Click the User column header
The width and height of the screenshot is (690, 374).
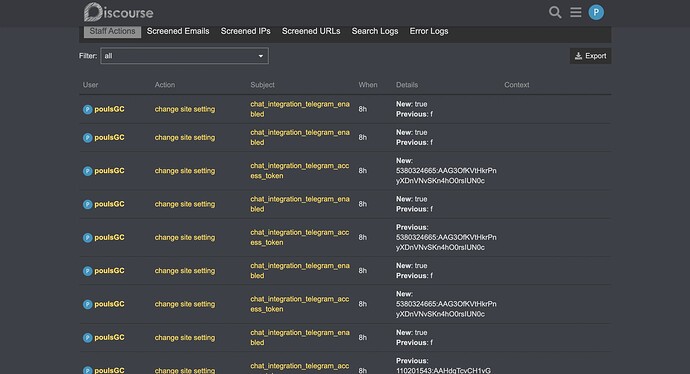click(91, 85)
